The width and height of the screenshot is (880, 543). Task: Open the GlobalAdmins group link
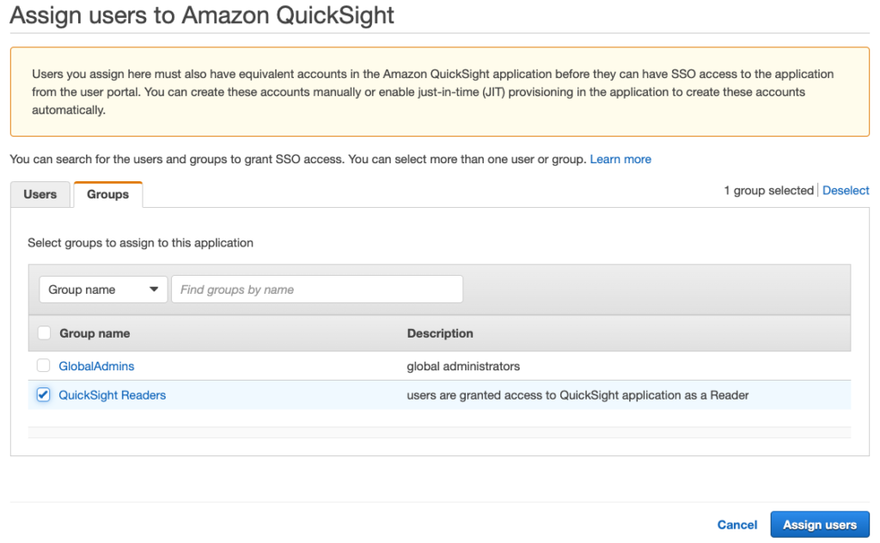(96, 367)
